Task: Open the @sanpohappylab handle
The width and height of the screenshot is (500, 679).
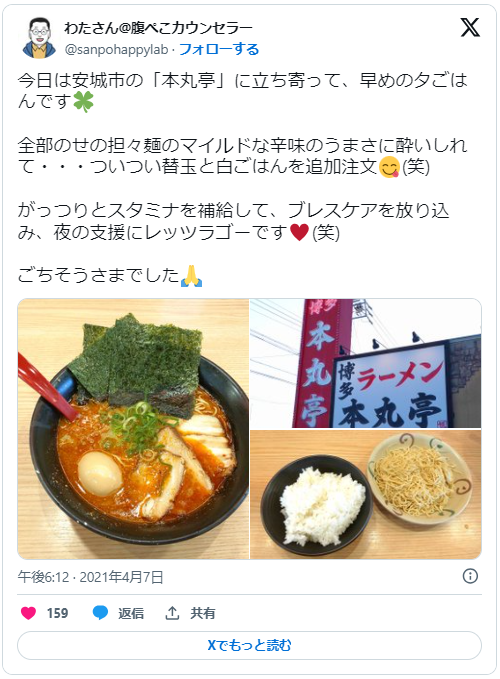Action: (116, 49)
